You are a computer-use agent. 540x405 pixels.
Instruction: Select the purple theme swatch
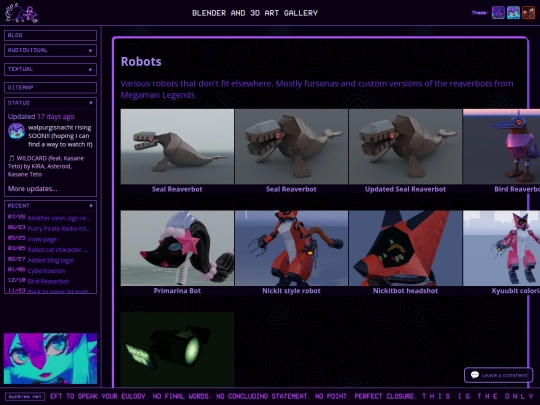point(498,13)
